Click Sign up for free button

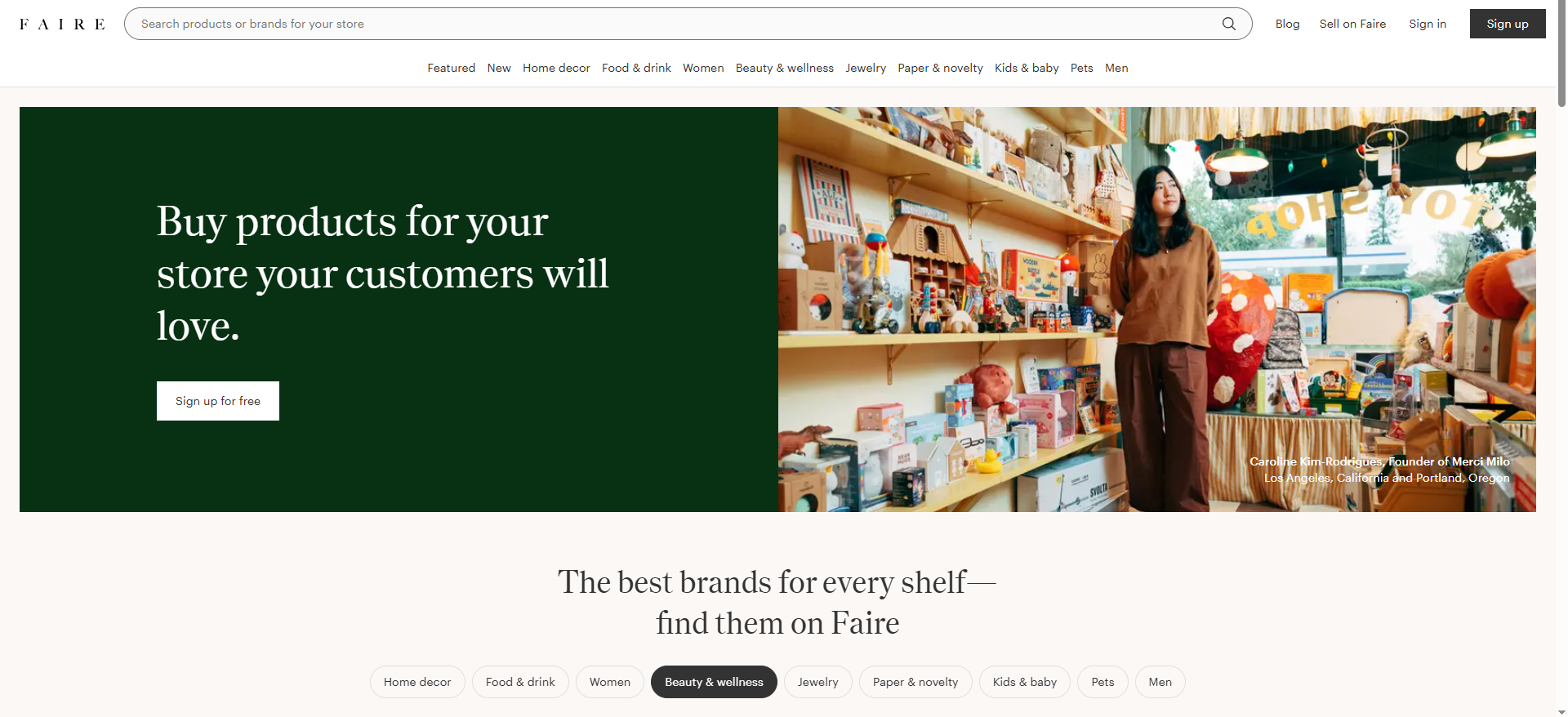click(218, 401)
